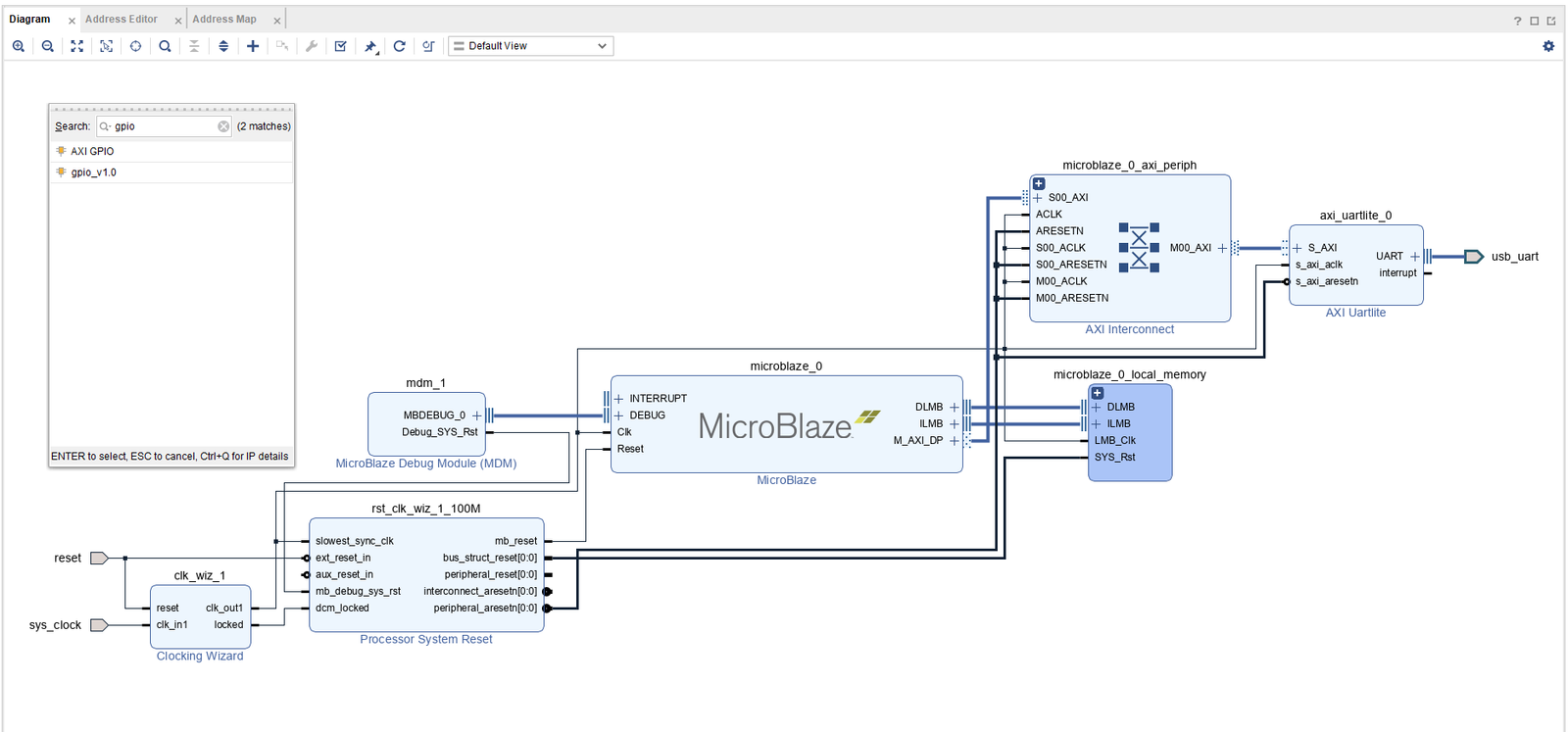Expand the microblaze_0_axi_periph block

[1039, 183]
